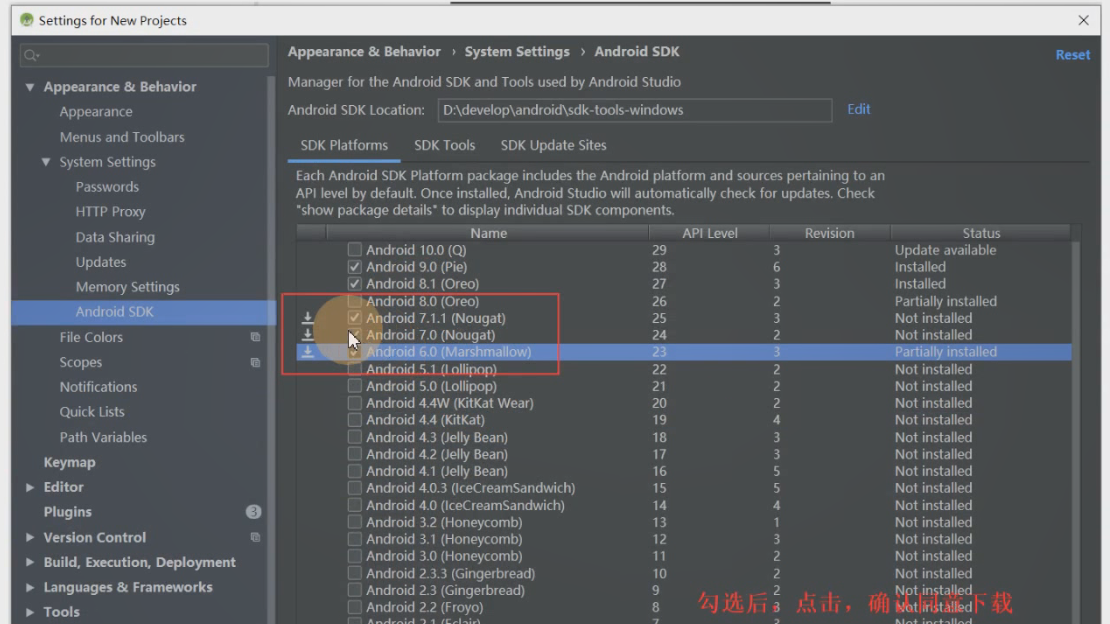
Task: Open the Data Sharing settings
Action: [x=115, y=237]
